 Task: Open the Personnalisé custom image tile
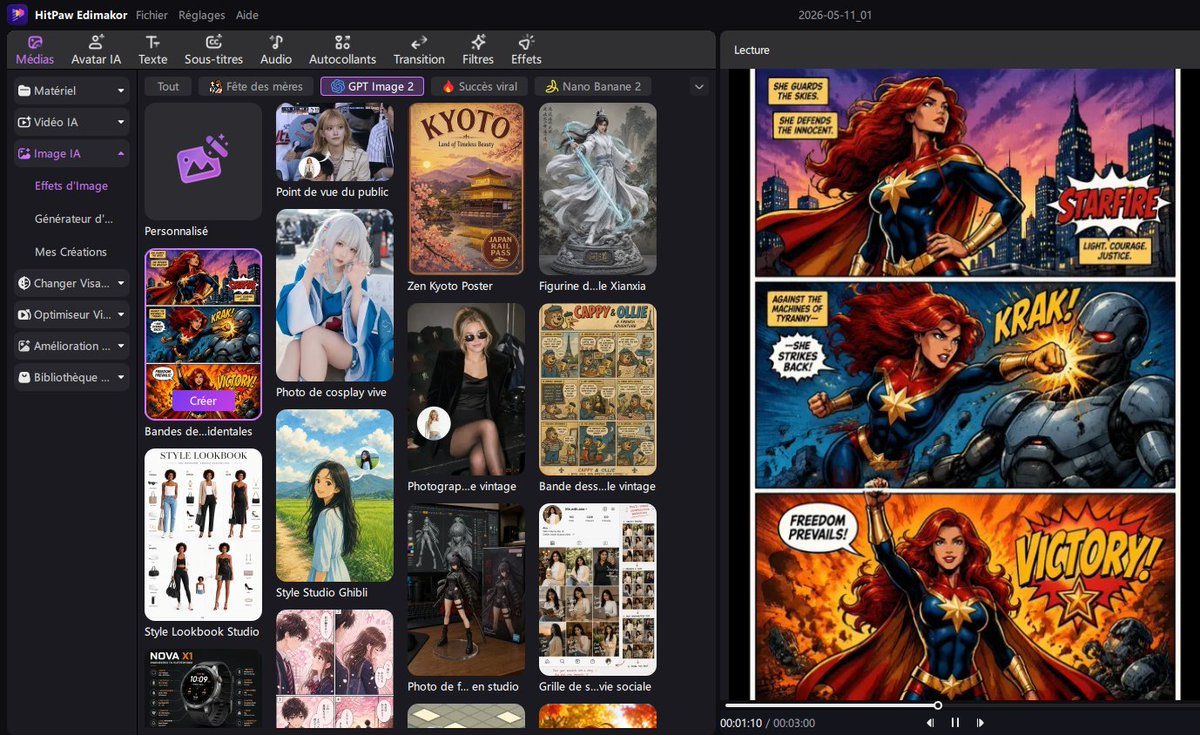[x=203, y=162]
